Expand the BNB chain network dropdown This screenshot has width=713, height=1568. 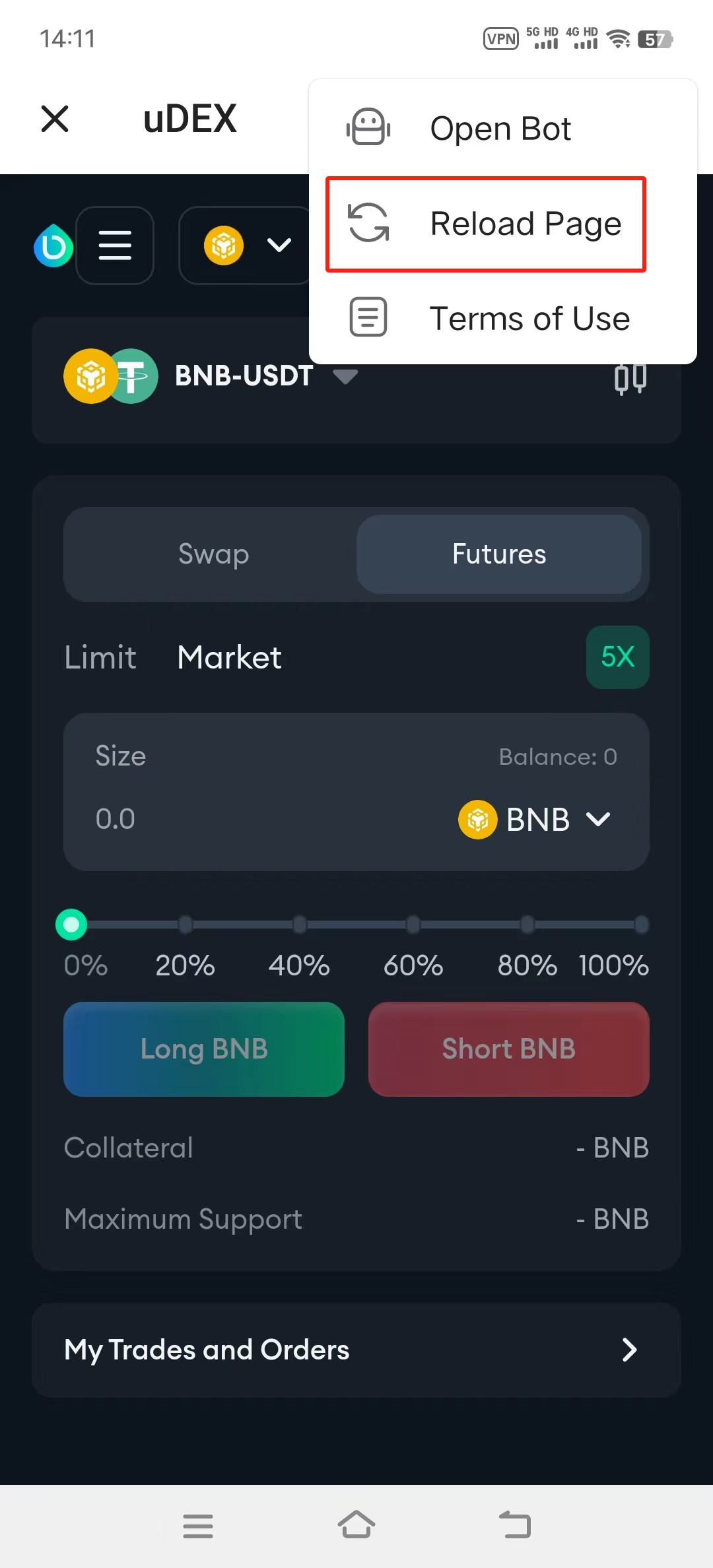[x=246, y=245]
